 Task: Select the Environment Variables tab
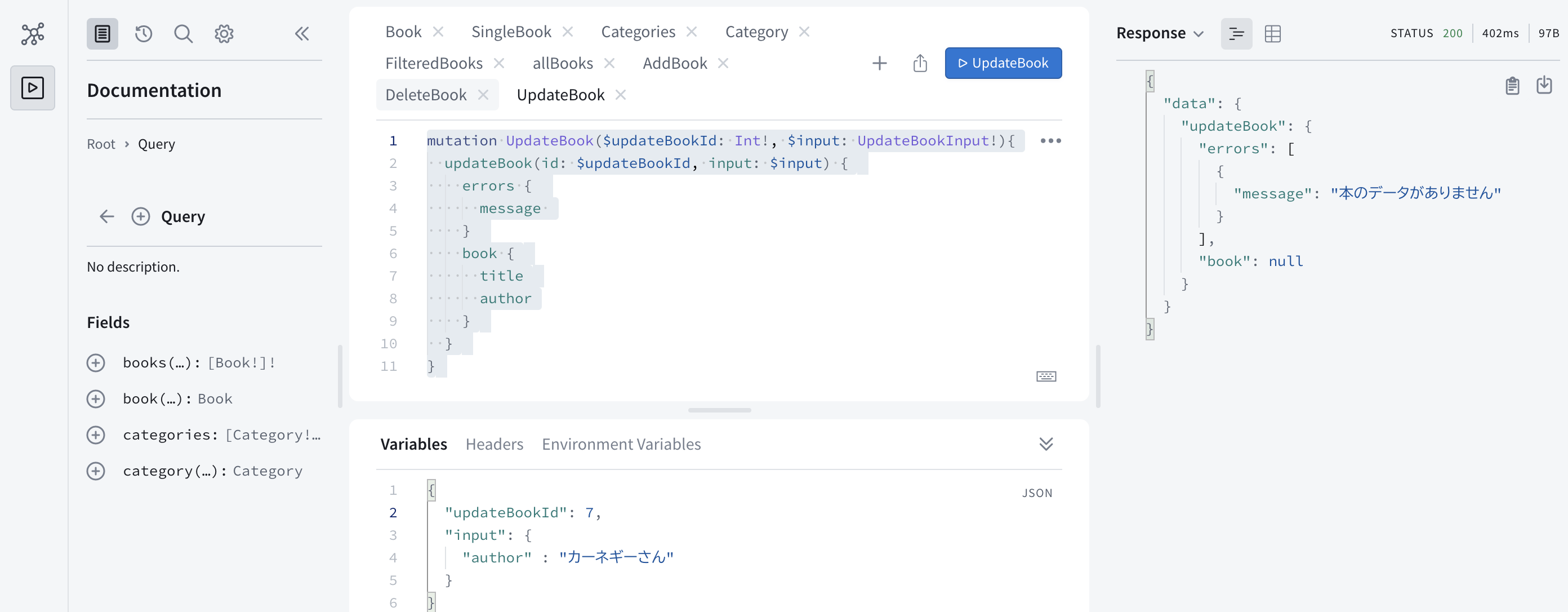(x=621, y=443)
